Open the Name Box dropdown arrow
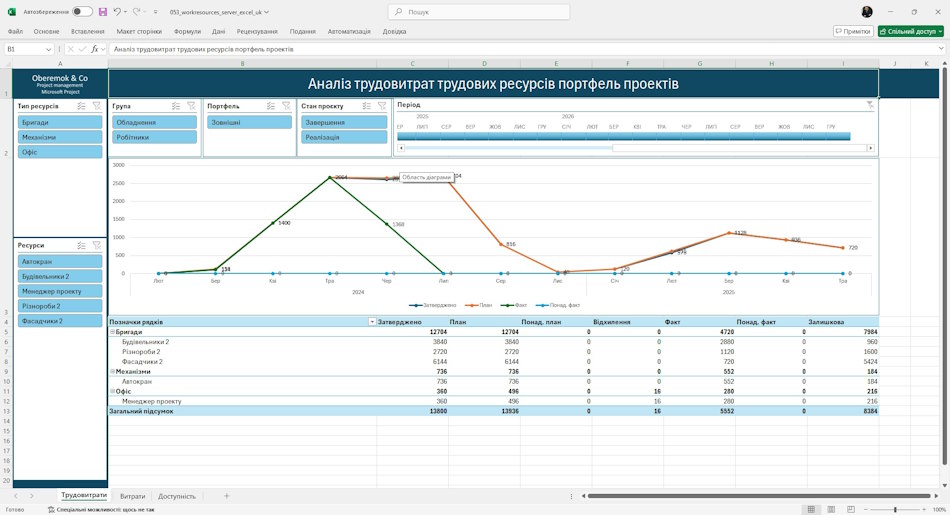950x515 pixels. [x=48, y=49]
